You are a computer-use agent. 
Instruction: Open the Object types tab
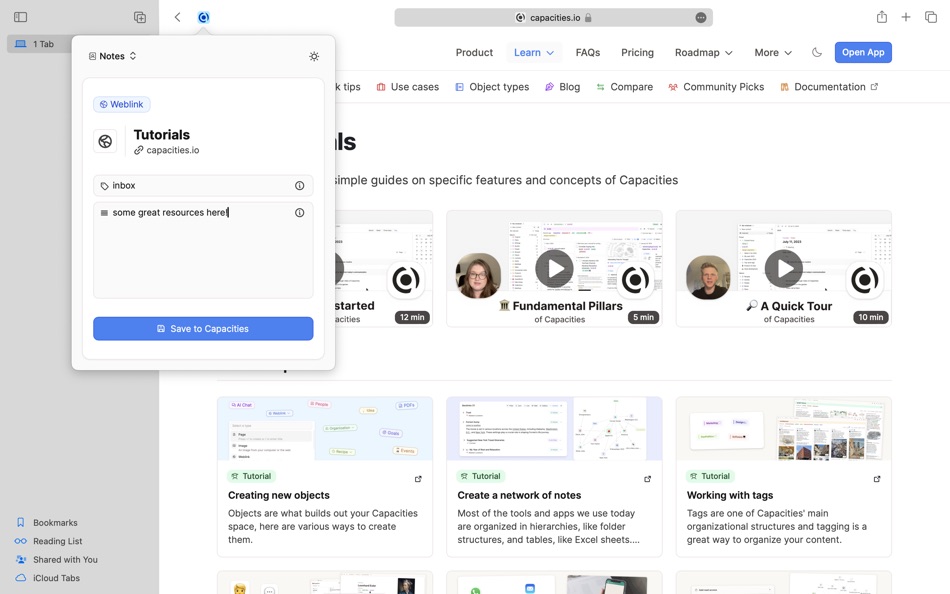click(492, 87)
